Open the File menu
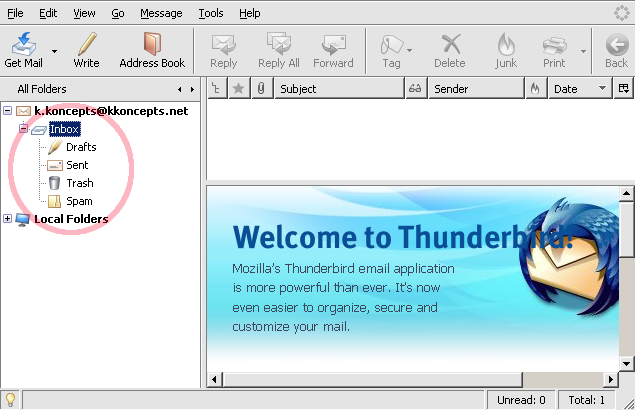Viewport: 635px width, 410px height. point(15,13)
